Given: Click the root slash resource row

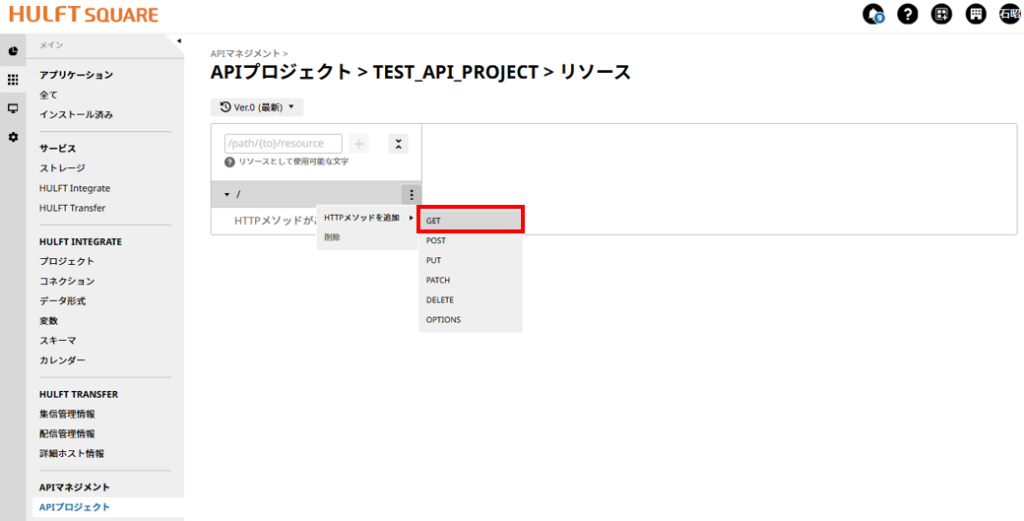Looking at the screenshot, I should point(316,194).
